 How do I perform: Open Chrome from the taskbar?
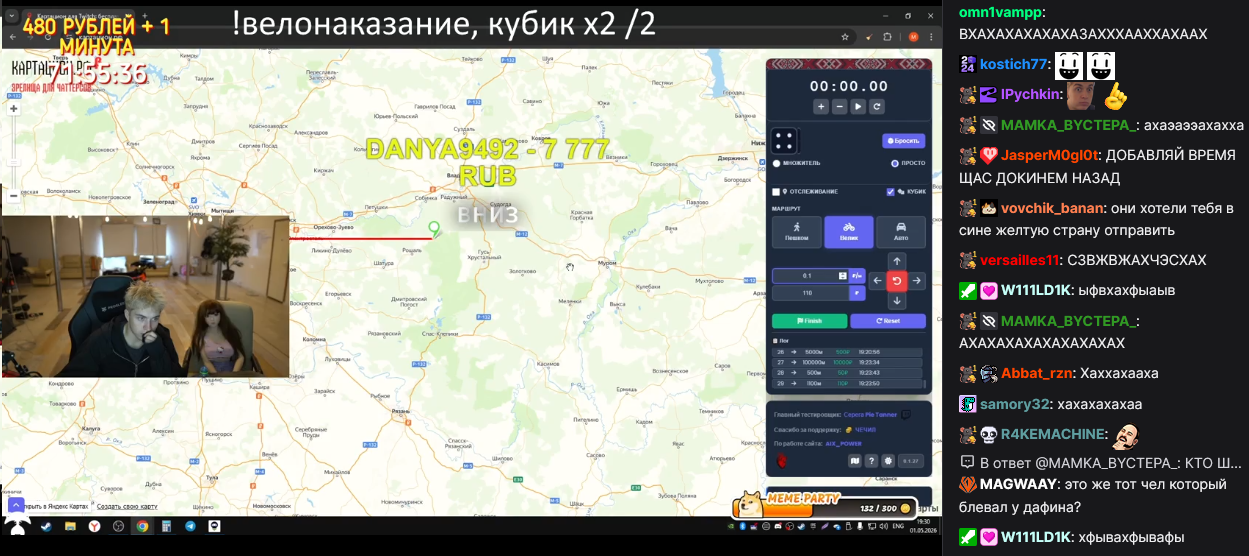tap(142, 526)
